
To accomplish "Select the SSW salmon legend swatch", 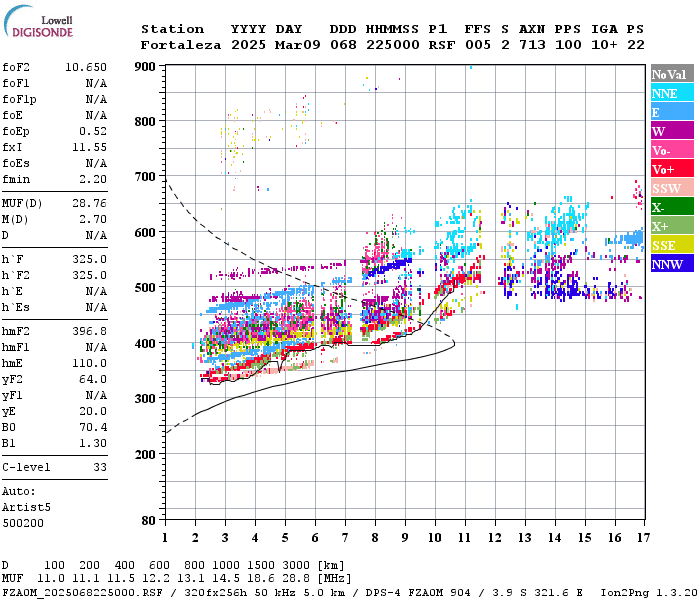I will pyautogui.click(x=672, y=188).
